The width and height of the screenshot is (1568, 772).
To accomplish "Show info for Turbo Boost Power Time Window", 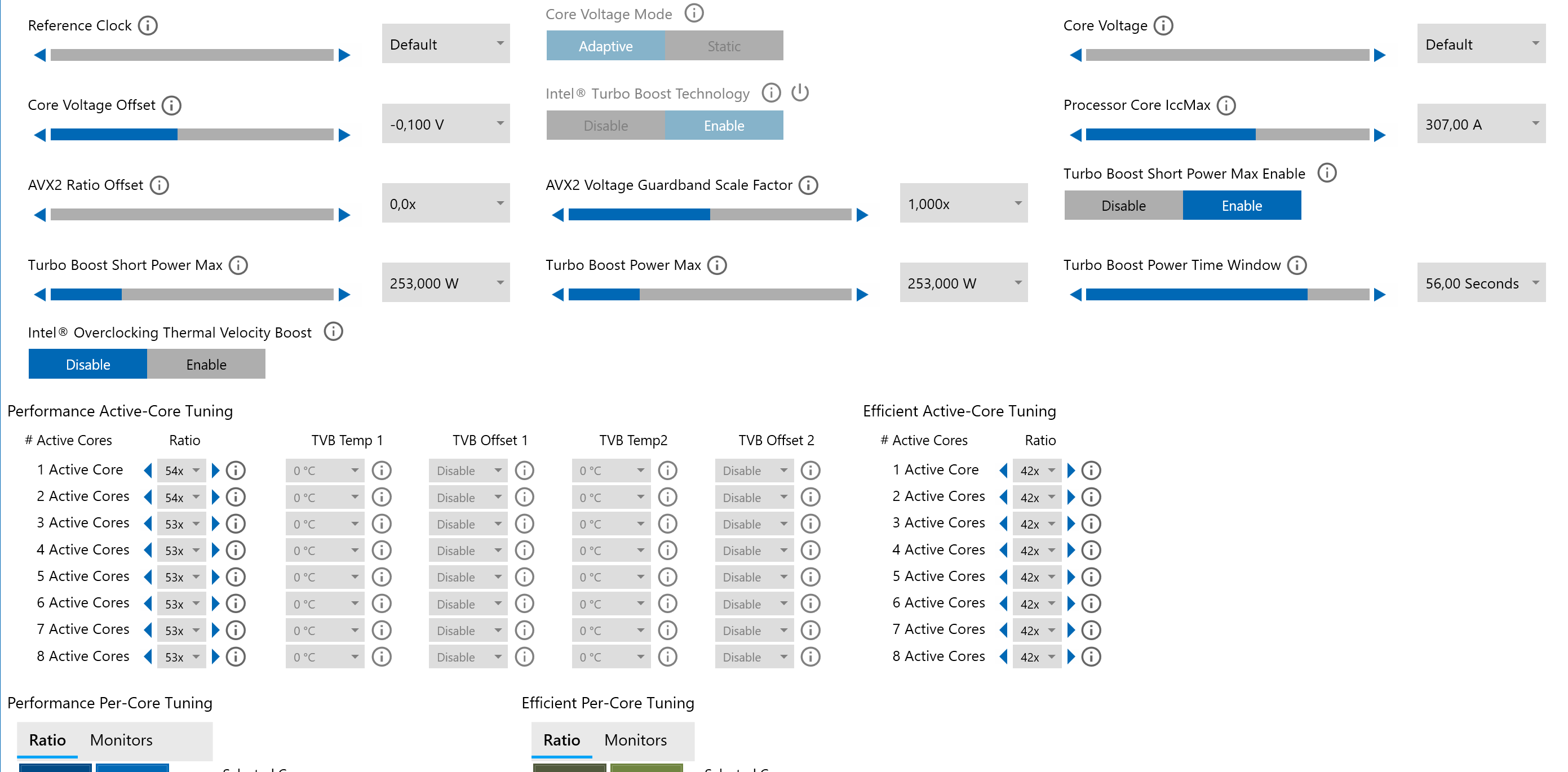I will pos(1297,265).
